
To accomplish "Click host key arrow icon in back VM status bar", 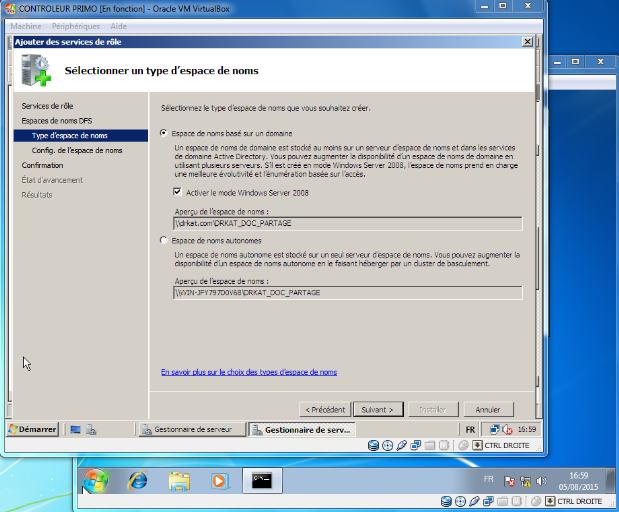I will (x=550, y=502).
